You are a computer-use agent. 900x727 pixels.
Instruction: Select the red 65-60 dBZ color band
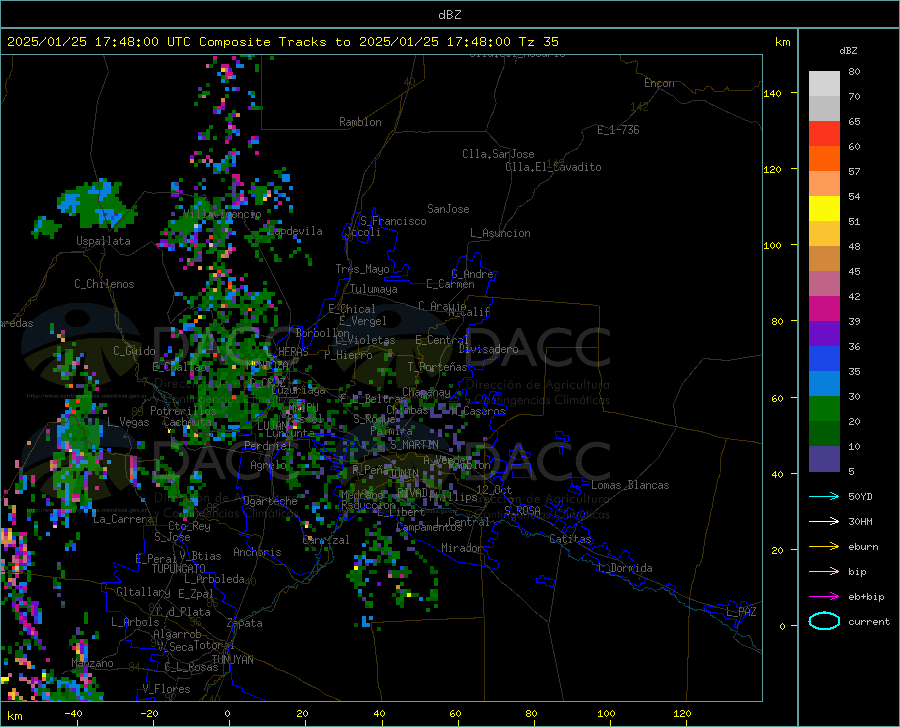coord(824,134)
